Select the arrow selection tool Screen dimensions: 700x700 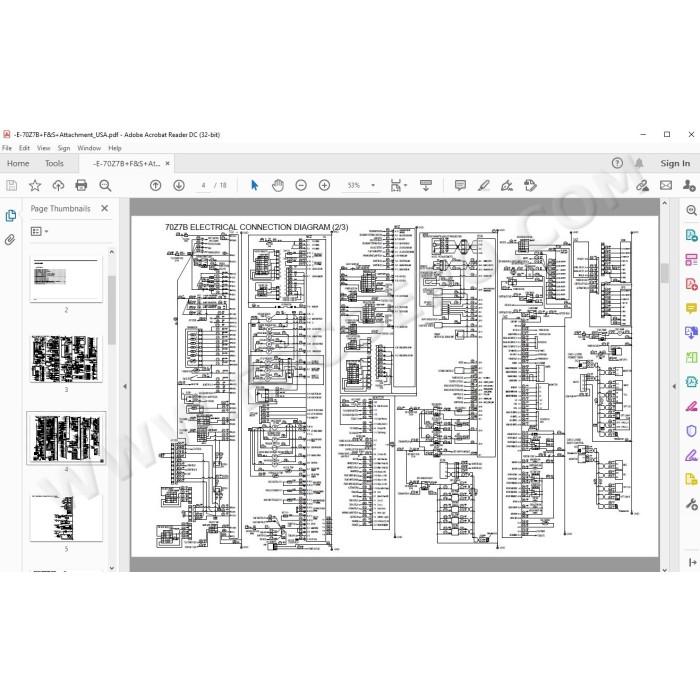point(254,185)
